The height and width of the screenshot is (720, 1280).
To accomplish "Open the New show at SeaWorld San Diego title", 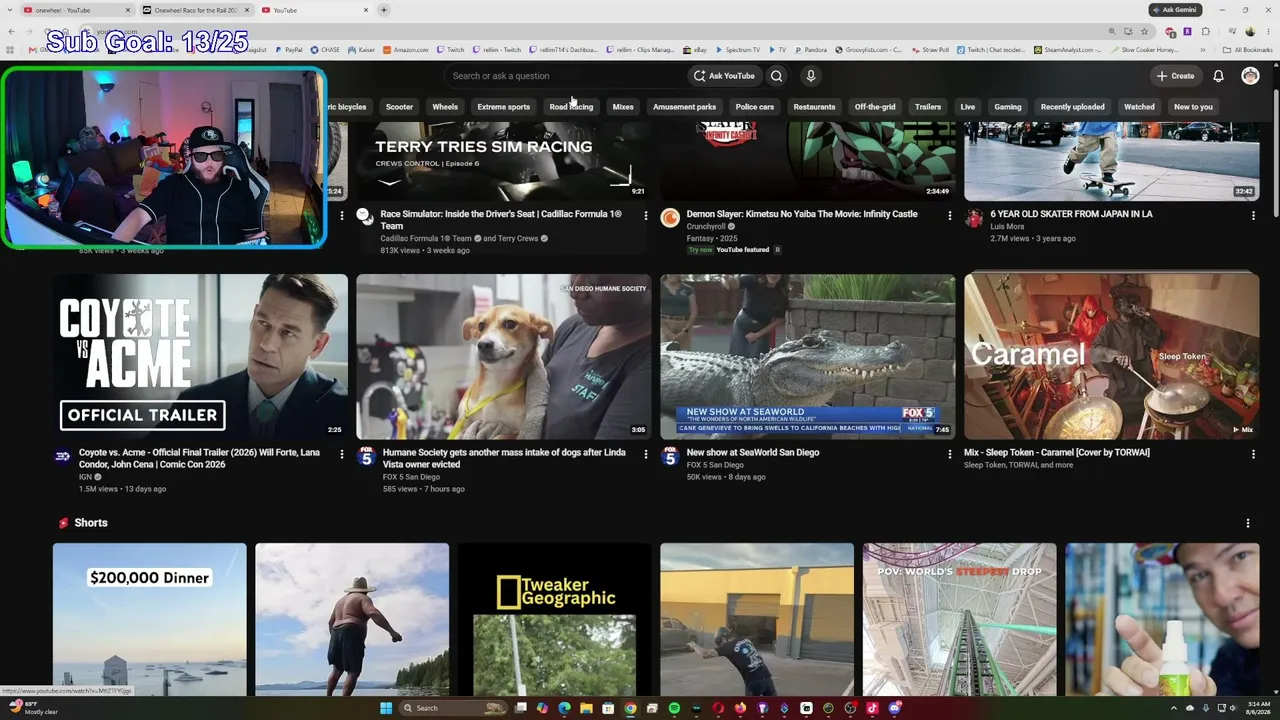I will tap(752, 452).
